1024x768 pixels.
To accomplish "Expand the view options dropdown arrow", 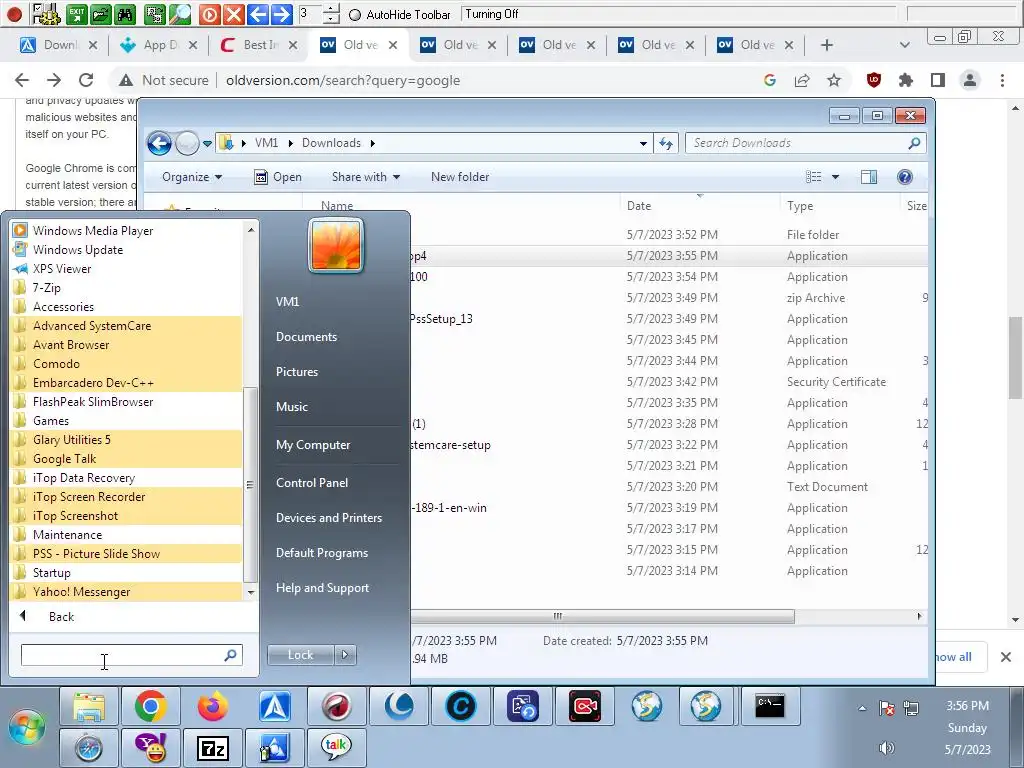I will [835, 177].
